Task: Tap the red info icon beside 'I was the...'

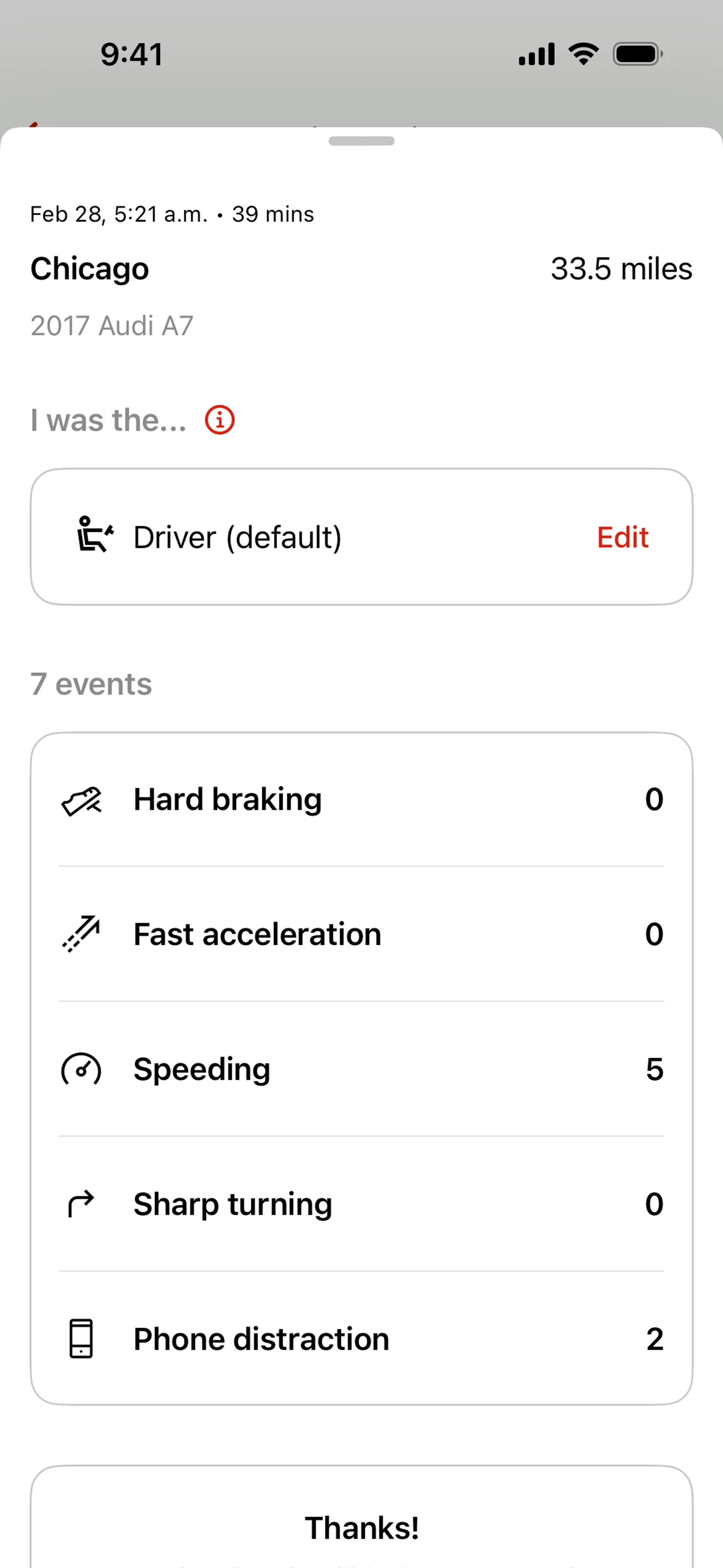Action: [219, 420]
